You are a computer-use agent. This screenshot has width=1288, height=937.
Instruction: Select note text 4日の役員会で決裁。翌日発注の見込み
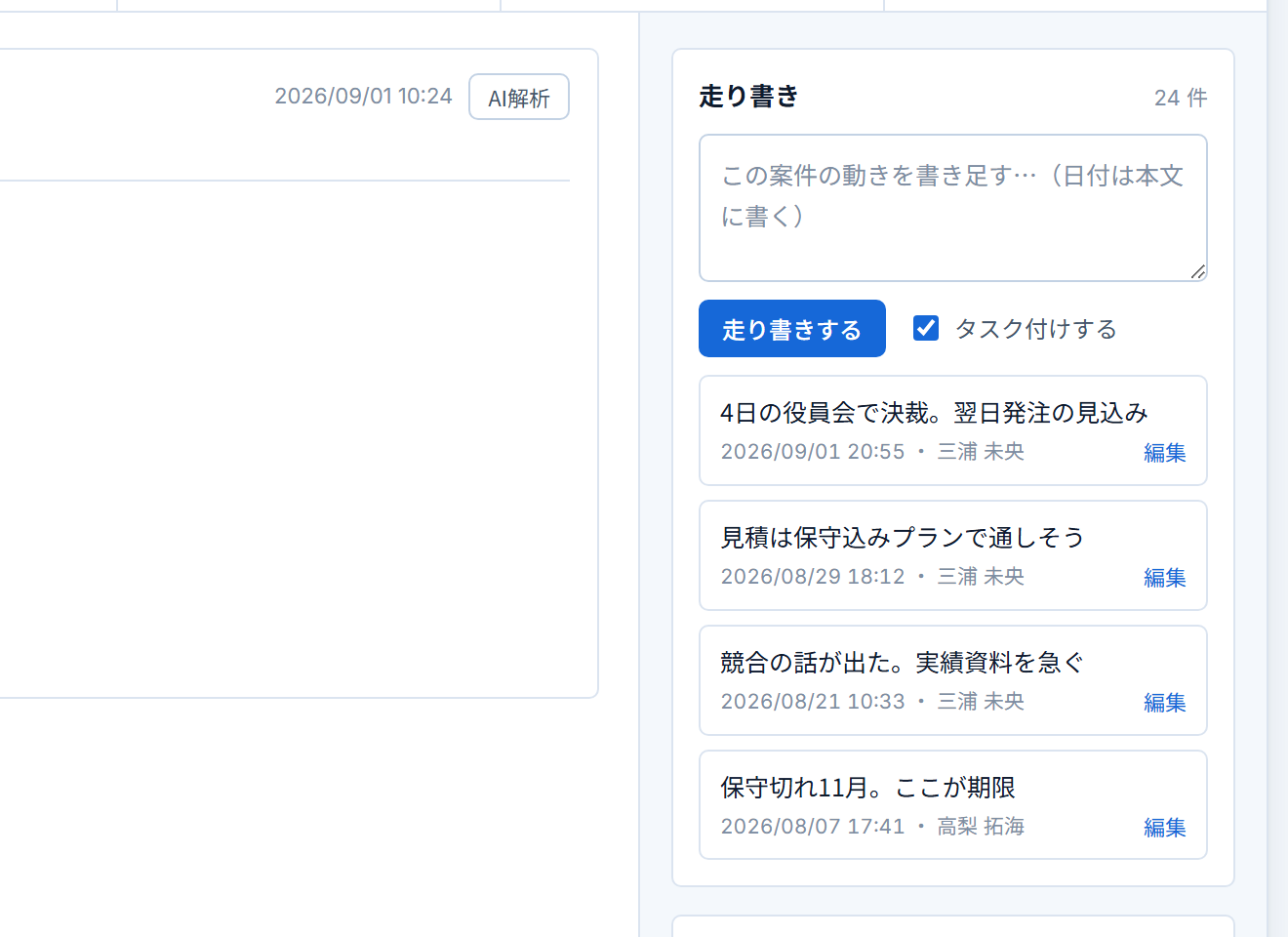pyautogui.click(x=934, y=413)
